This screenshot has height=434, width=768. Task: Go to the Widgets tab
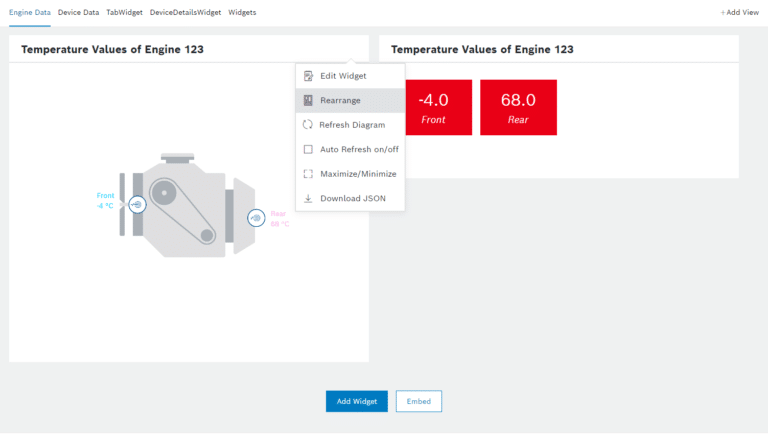(242, 13)
